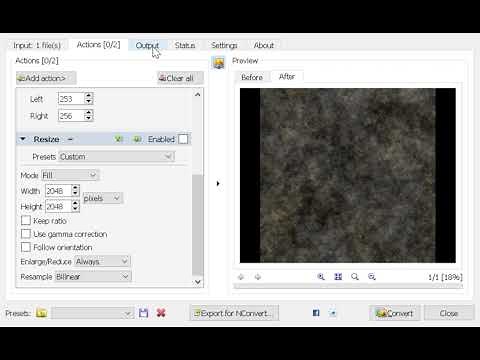Open the Status tab
480x360 pixels.
(x=185, y=45)
